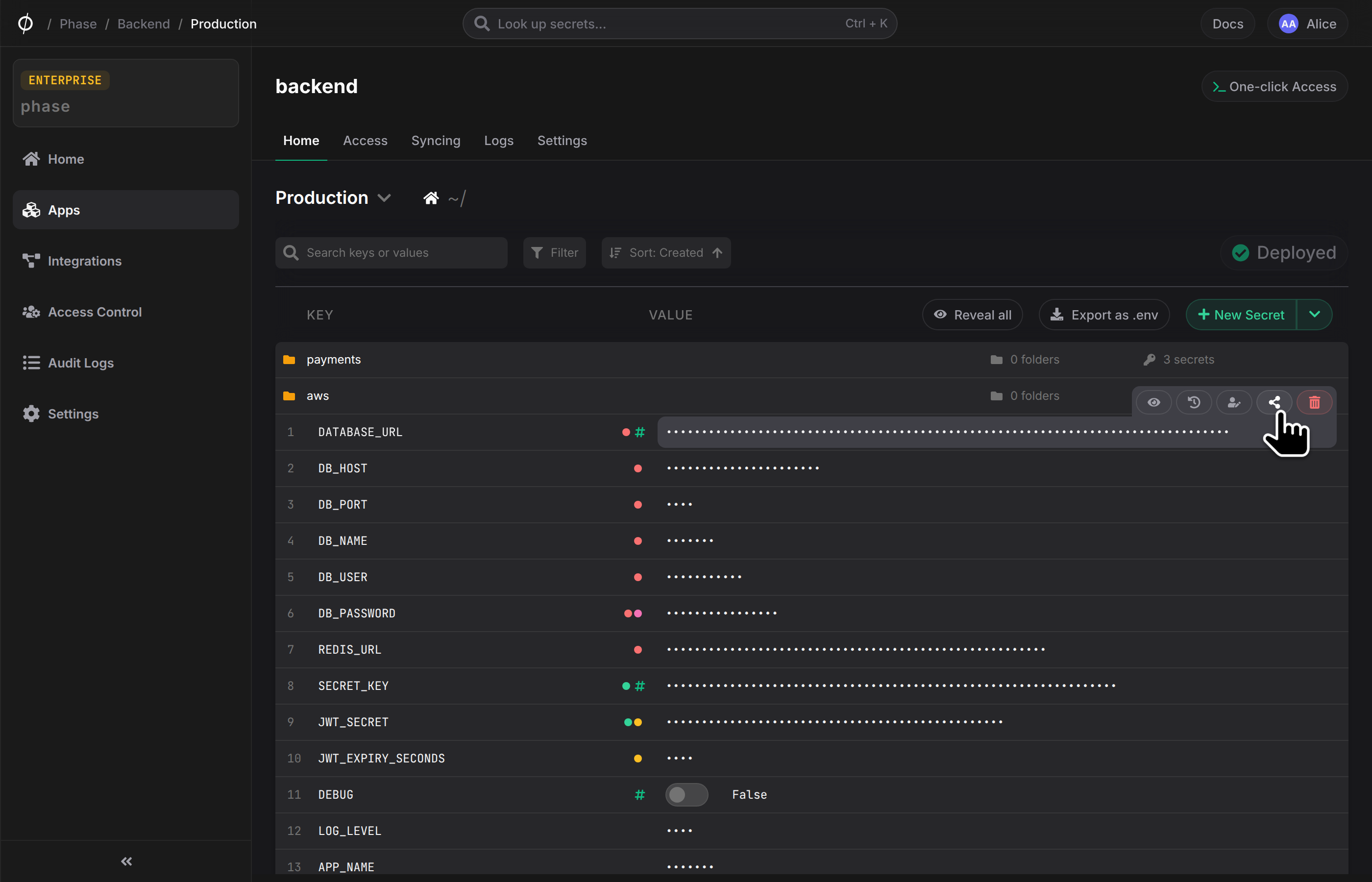Image resolution: width=1372 pixels, height=882 pixels.
Task: Click green hash comment icon on SECRET_KEY
Action: 639,686
